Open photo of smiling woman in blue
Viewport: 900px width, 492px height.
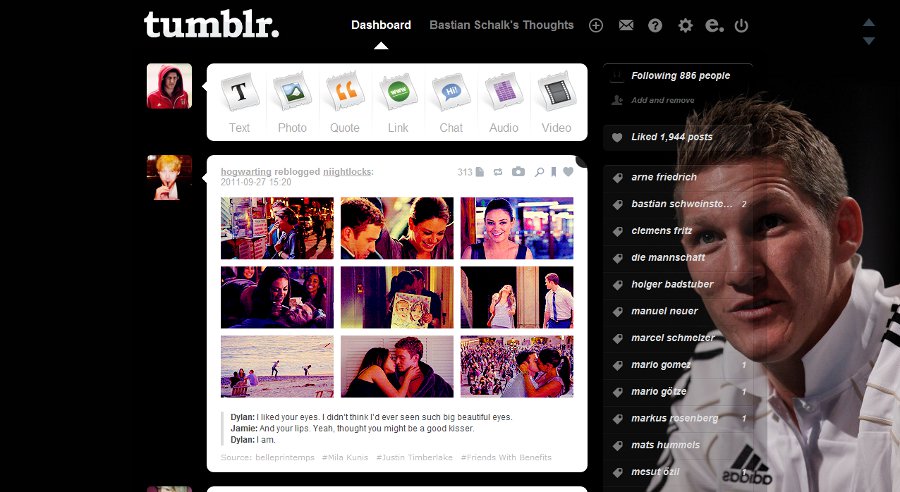pyautogui.click(x=517, y=228)
